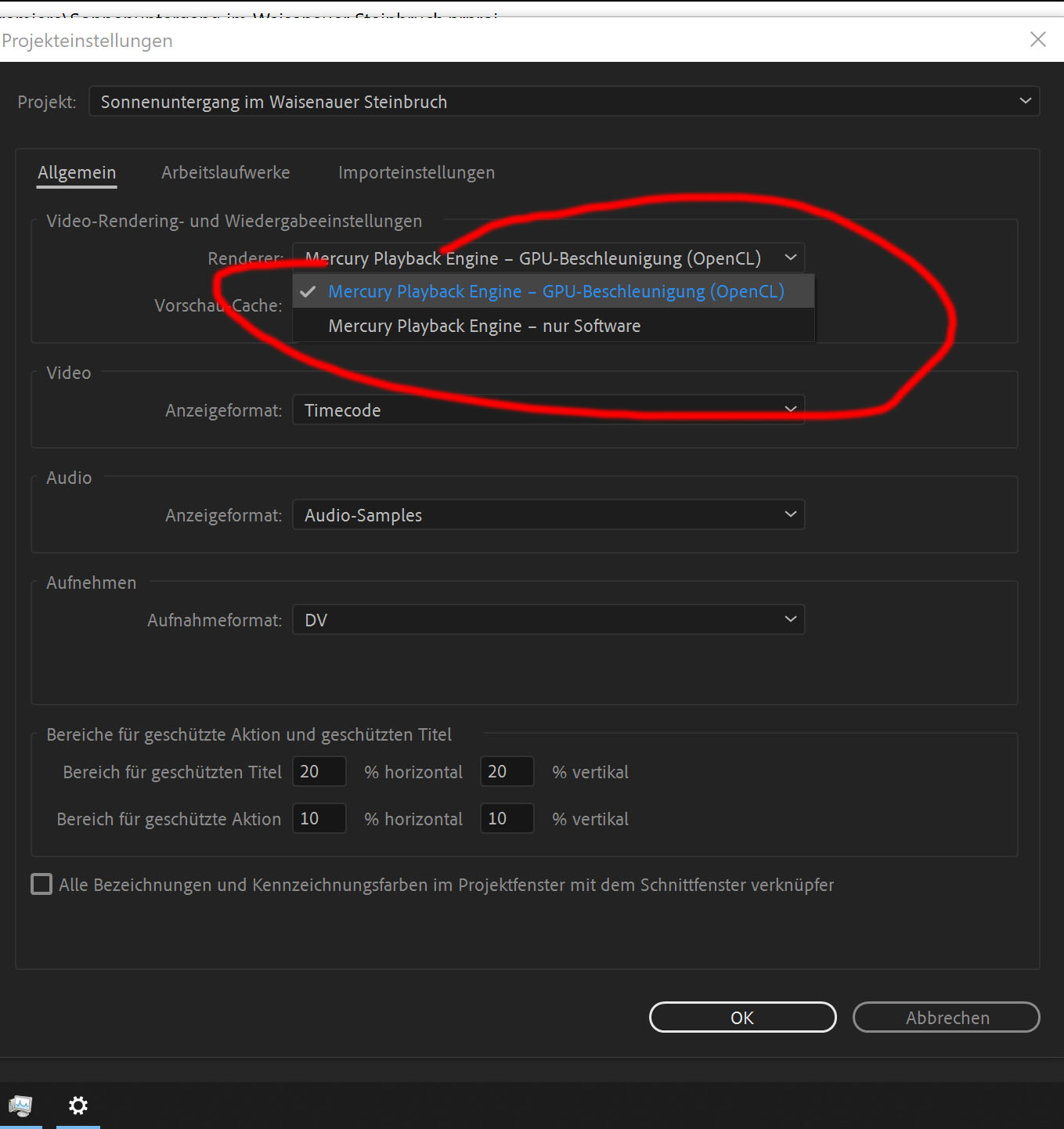
Task: Open the Importeinstellungen tab
Action: 417,173
